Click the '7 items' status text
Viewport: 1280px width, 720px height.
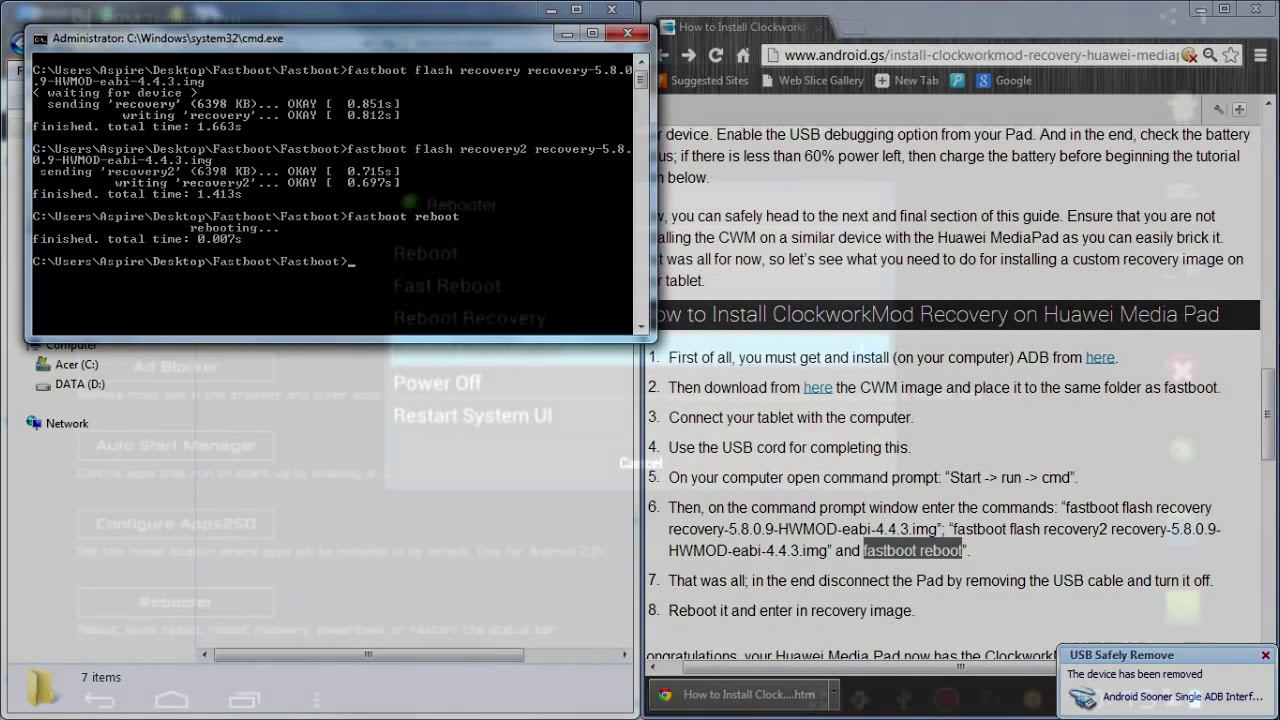(x=101, y=677)
